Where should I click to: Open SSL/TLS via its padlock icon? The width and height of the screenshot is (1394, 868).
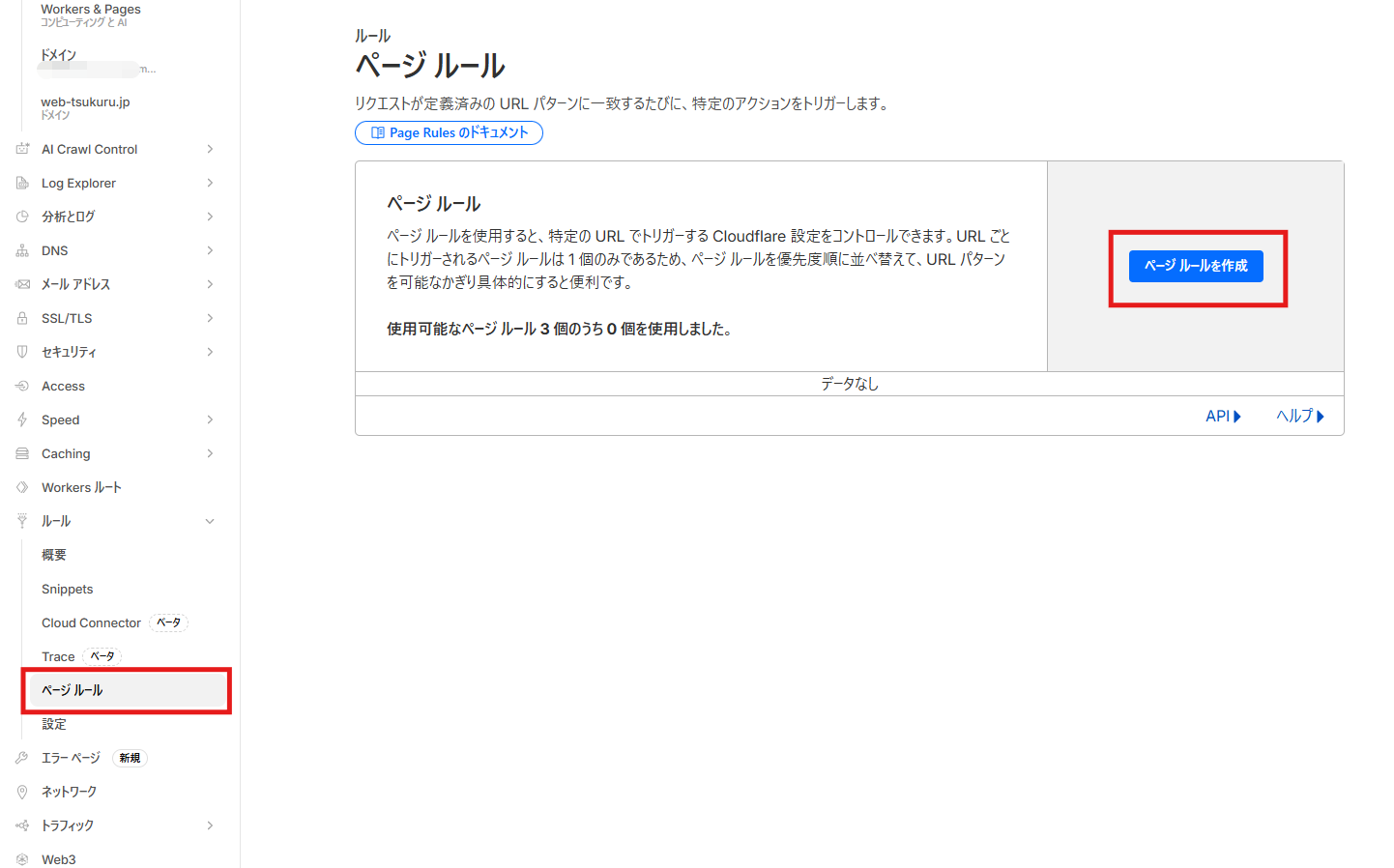23,318
